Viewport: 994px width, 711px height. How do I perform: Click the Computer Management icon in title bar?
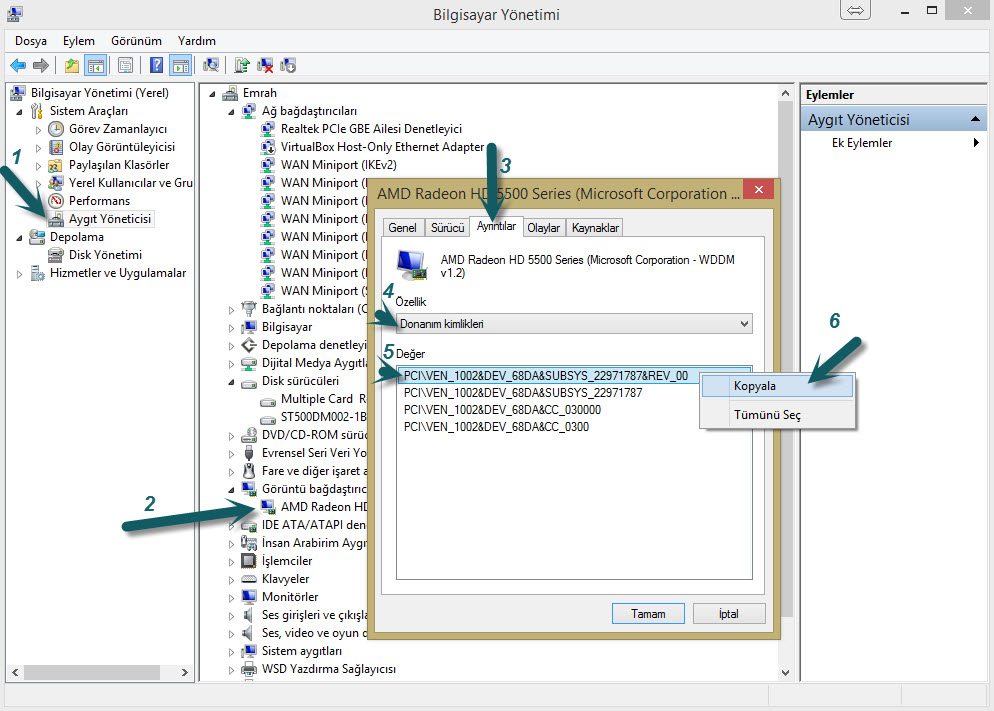15,13
